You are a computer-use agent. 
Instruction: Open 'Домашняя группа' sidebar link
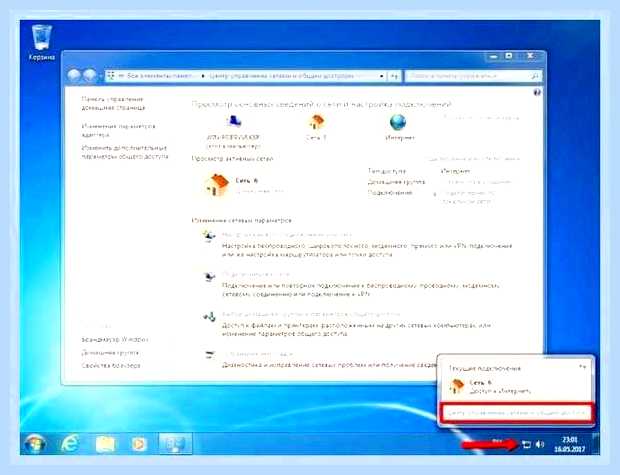click(110, 352)
